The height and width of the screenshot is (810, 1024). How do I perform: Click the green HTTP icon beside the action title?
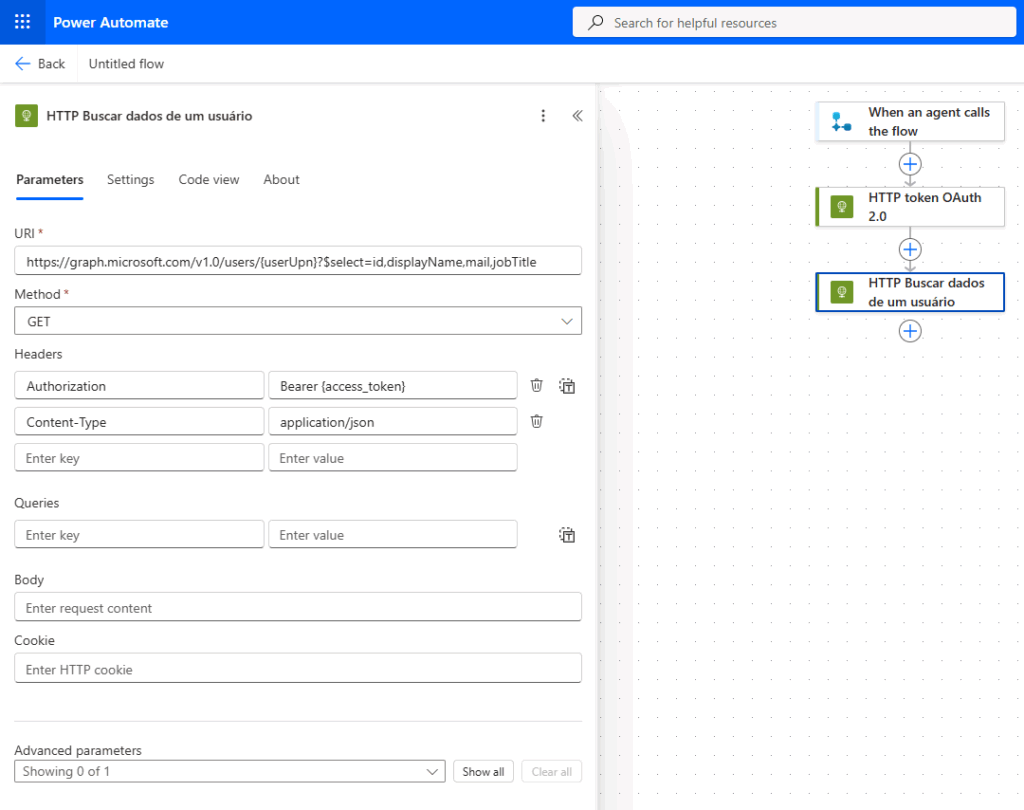26,116
